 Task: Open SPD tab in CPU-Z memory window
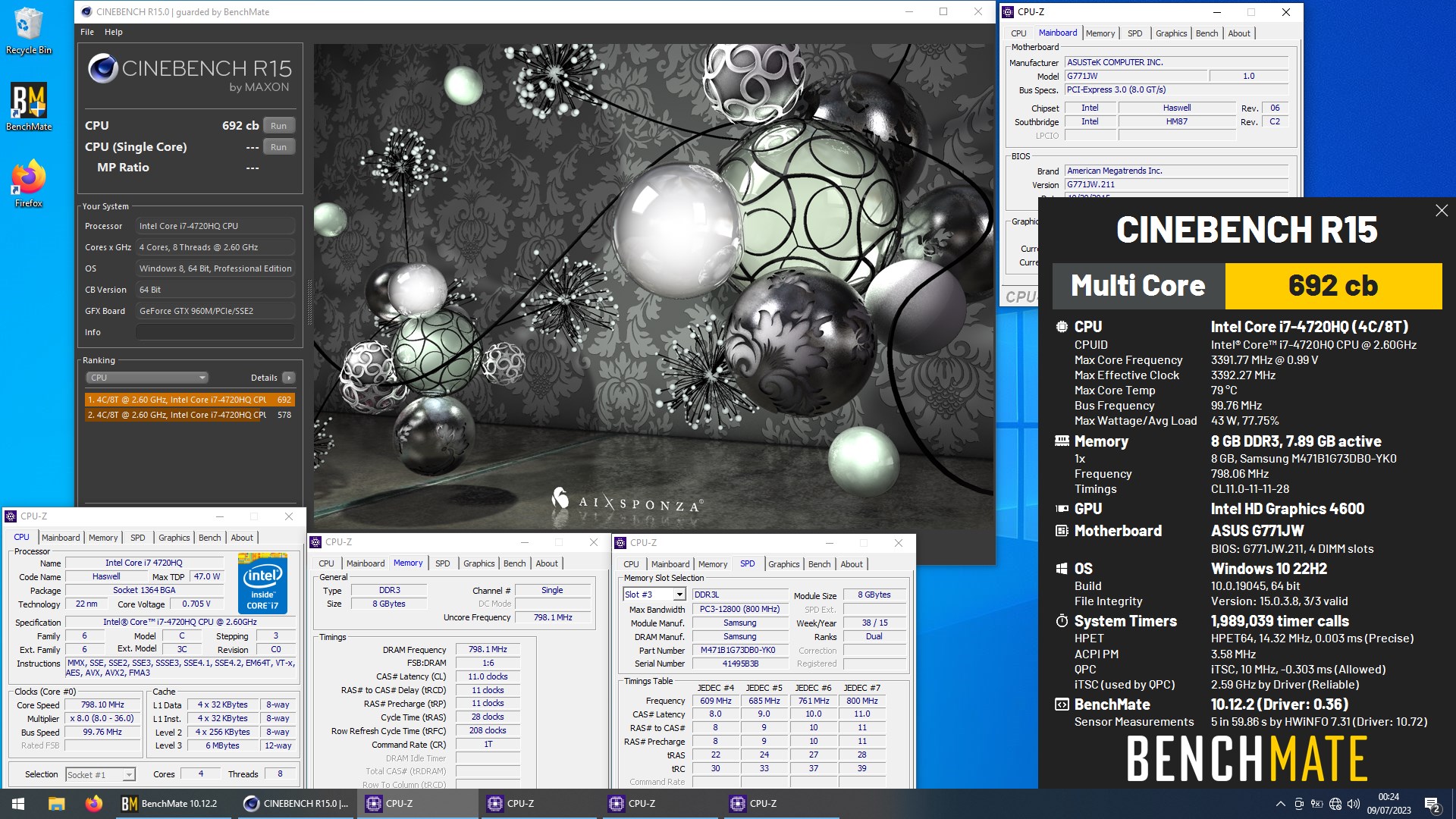click(442, 563)
